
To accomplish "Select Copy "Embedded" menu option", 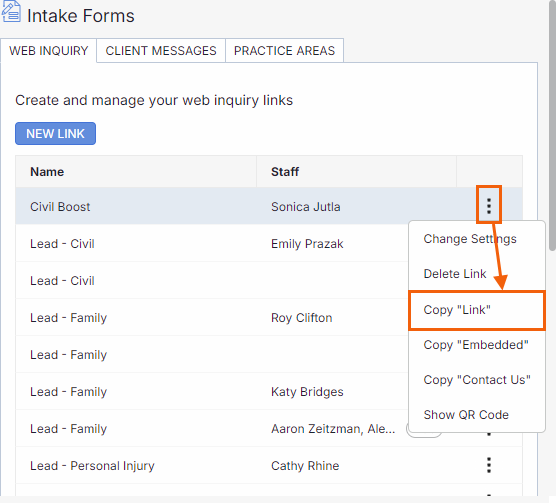I will (477, 345).
